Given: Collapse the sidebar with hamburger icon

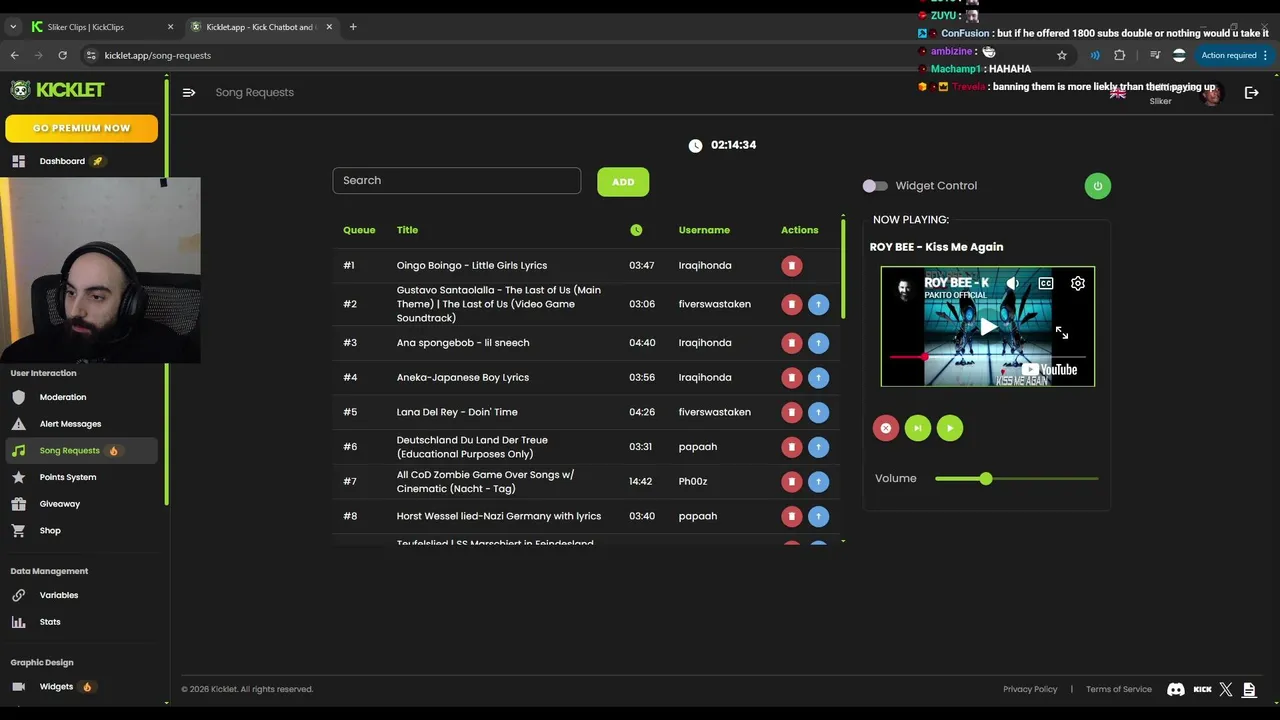Looking at the screenshot, I should pyautogui.click(x=188, y=92).
